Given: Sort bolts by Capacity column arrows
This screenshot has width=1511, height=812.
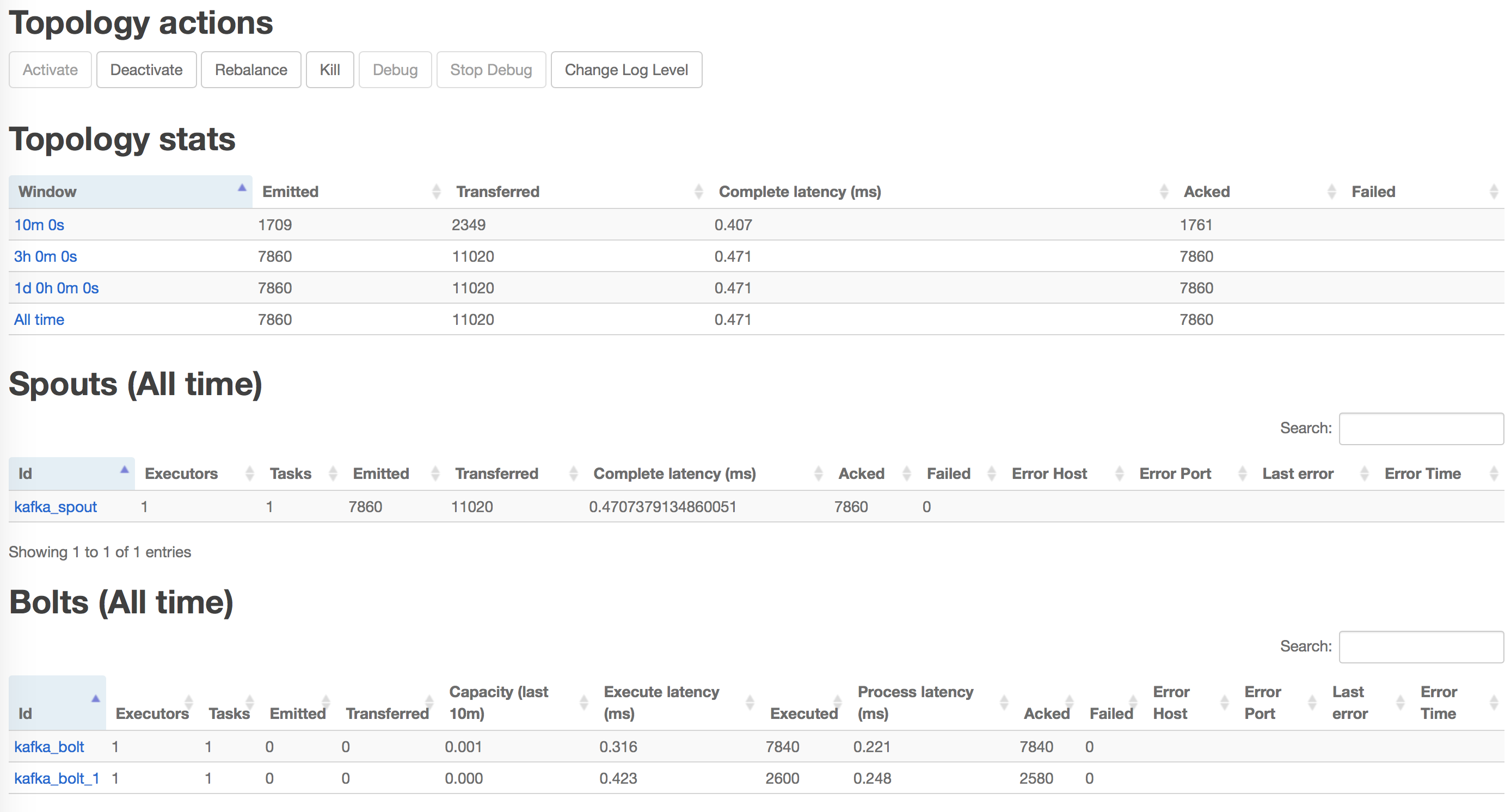Looking at the screenshot, I should 583,703.
